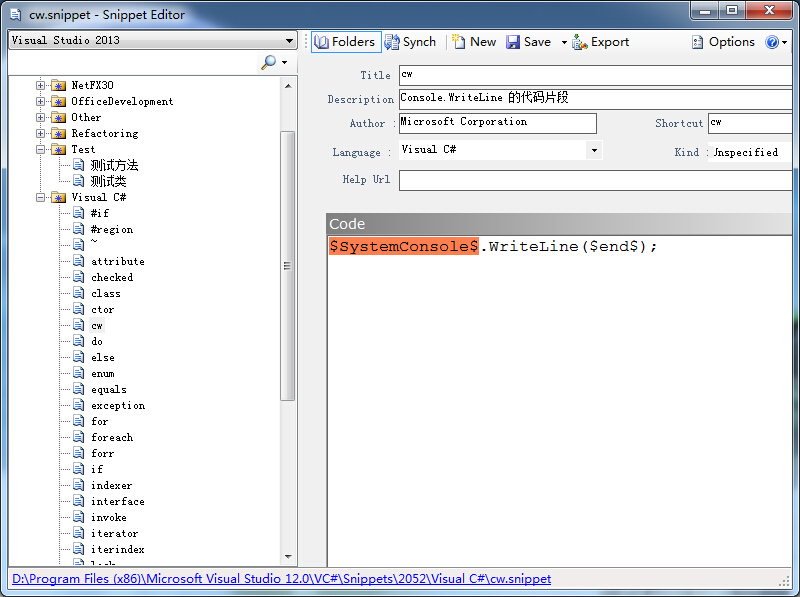The width and height of the screenshot is (800, 597).
Task: Click the indexer snippet file icon
Action: click(79, 485)
